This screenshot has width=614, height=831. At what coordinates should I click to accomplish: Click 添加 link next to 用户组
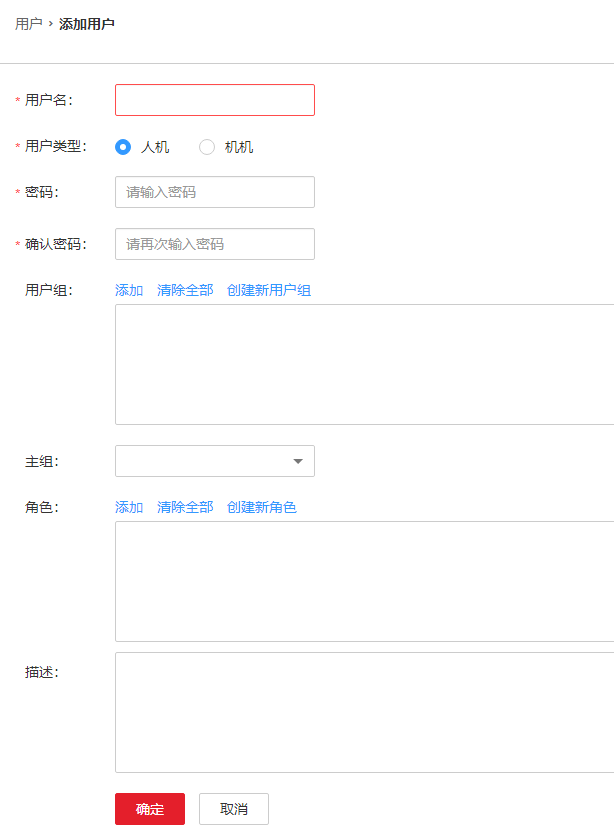click(129, 290)
